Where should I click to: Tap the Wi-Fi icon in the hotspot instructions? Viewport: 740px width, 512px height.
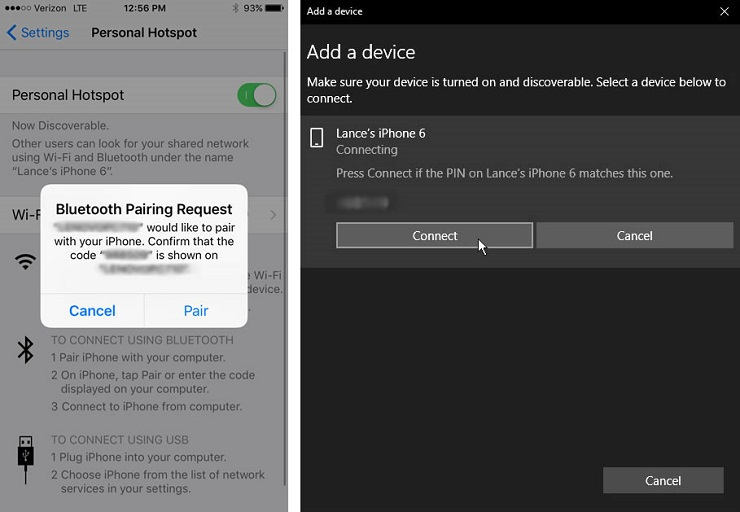[25, 261]
